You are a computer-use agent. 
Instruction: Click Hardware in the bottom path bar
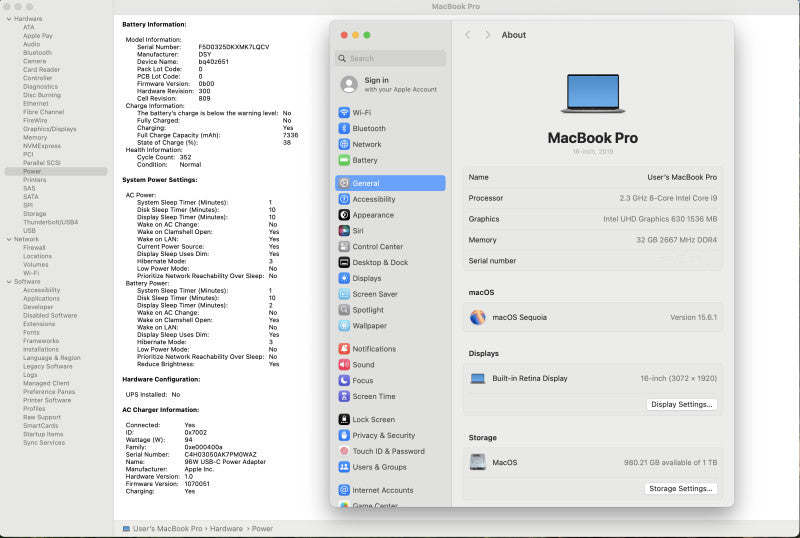click(227, 529)
